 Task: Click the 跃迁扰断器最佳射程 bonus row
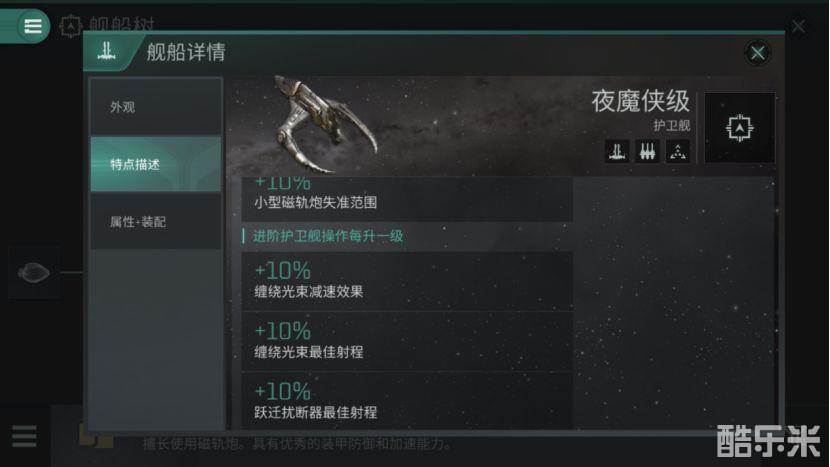(407, 401)
